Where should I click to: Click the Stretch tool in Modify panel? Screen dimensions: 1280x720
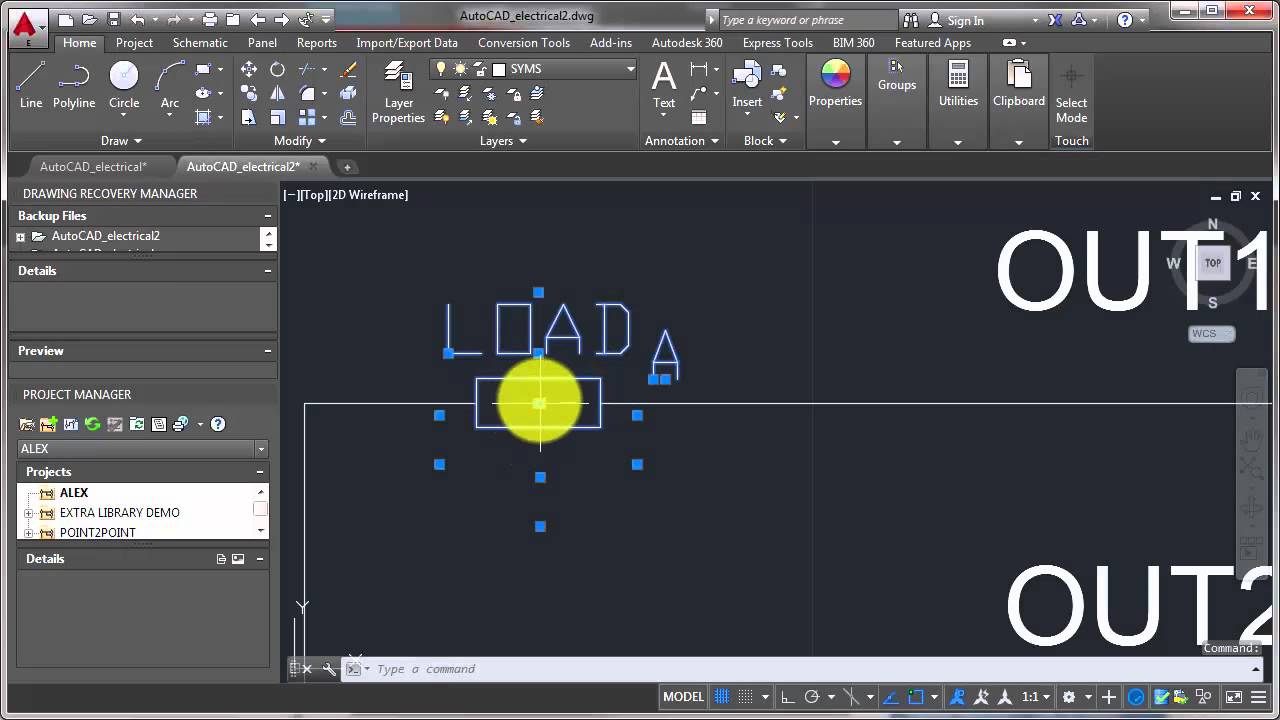[x=249, y=117]
